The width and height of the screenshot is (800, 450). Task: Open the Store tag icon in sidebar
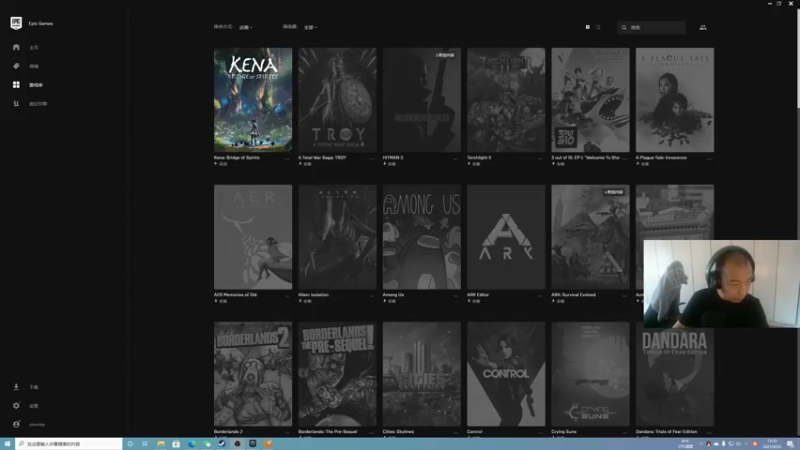point(16,66)
